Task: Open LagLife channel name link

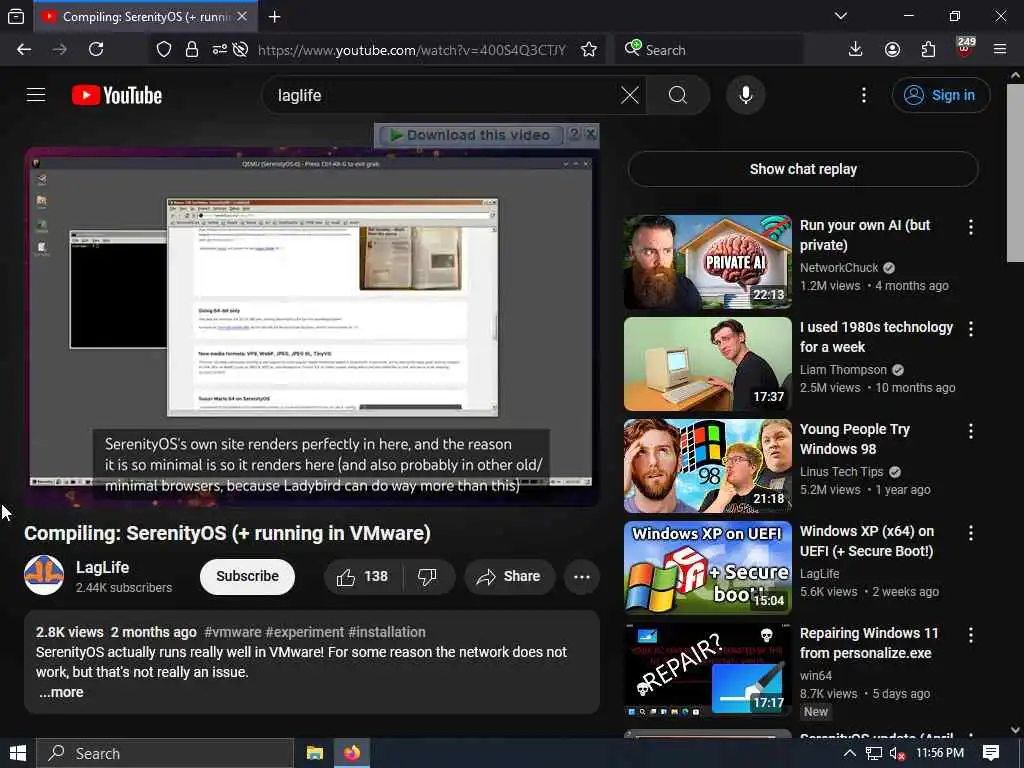Action: [x=103, y=568]
